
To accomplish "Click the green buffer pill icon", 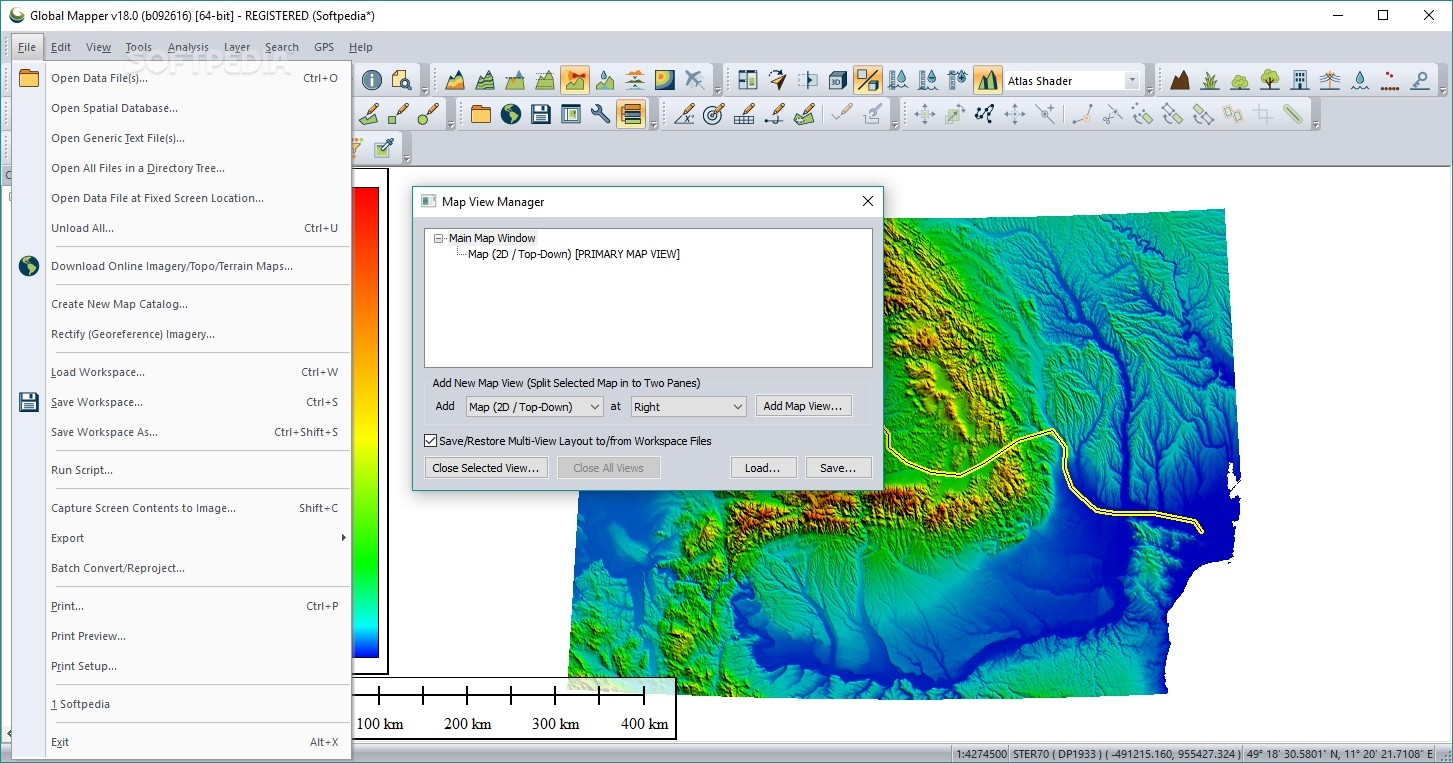I will coord(1293,114).
